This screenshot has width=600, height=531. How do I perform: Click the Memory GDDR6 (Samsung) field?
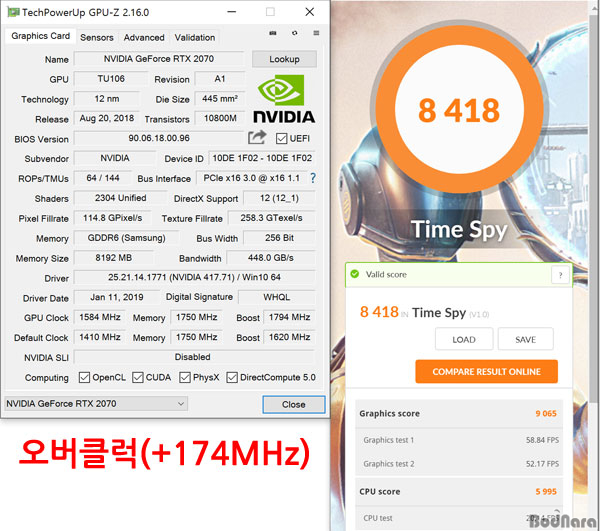click(x=127, y=238)
